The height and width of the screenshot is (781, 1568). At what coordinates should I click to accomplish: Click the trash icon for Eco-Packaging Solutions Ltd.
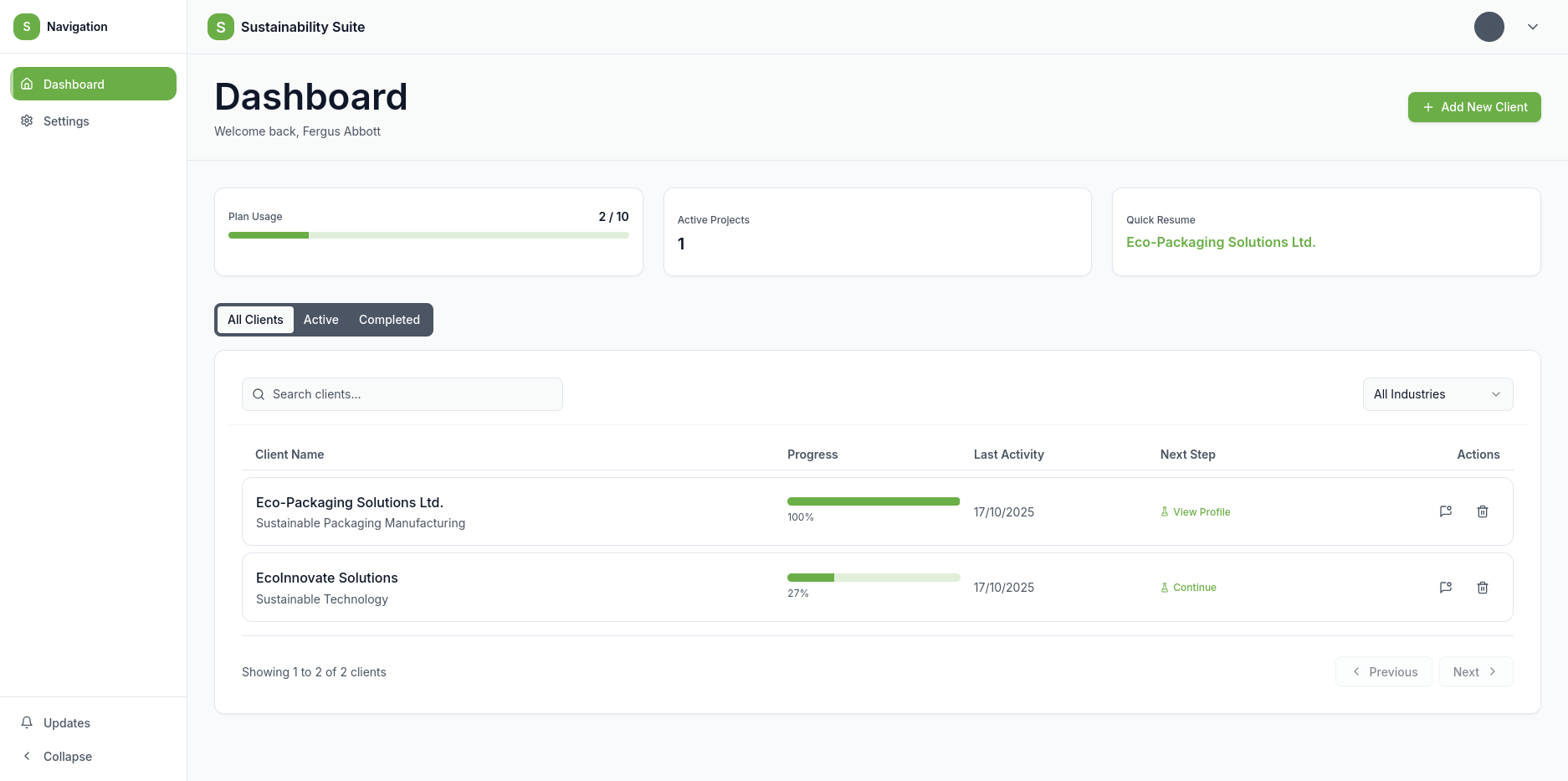[x=1483, y=511]
